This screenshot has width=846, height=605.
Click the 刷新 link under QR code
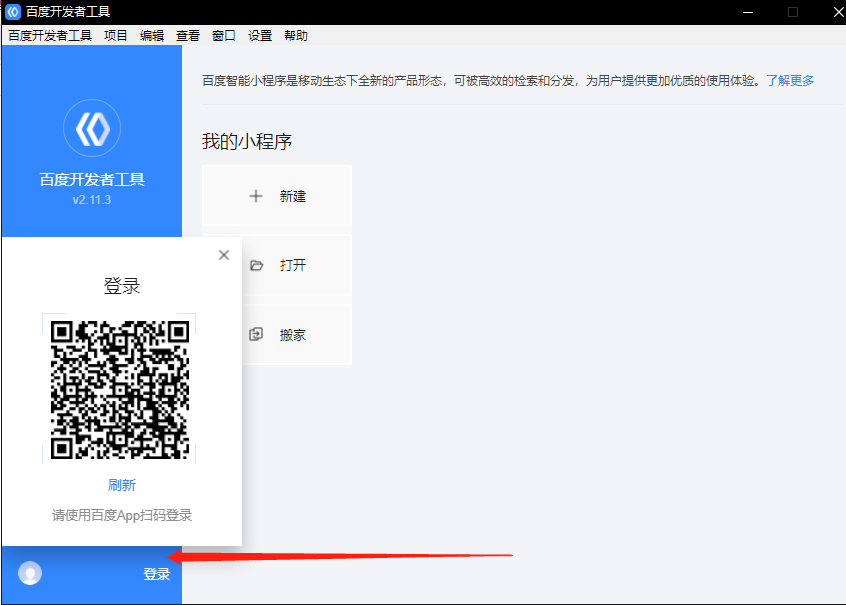[x=122, y=485]
